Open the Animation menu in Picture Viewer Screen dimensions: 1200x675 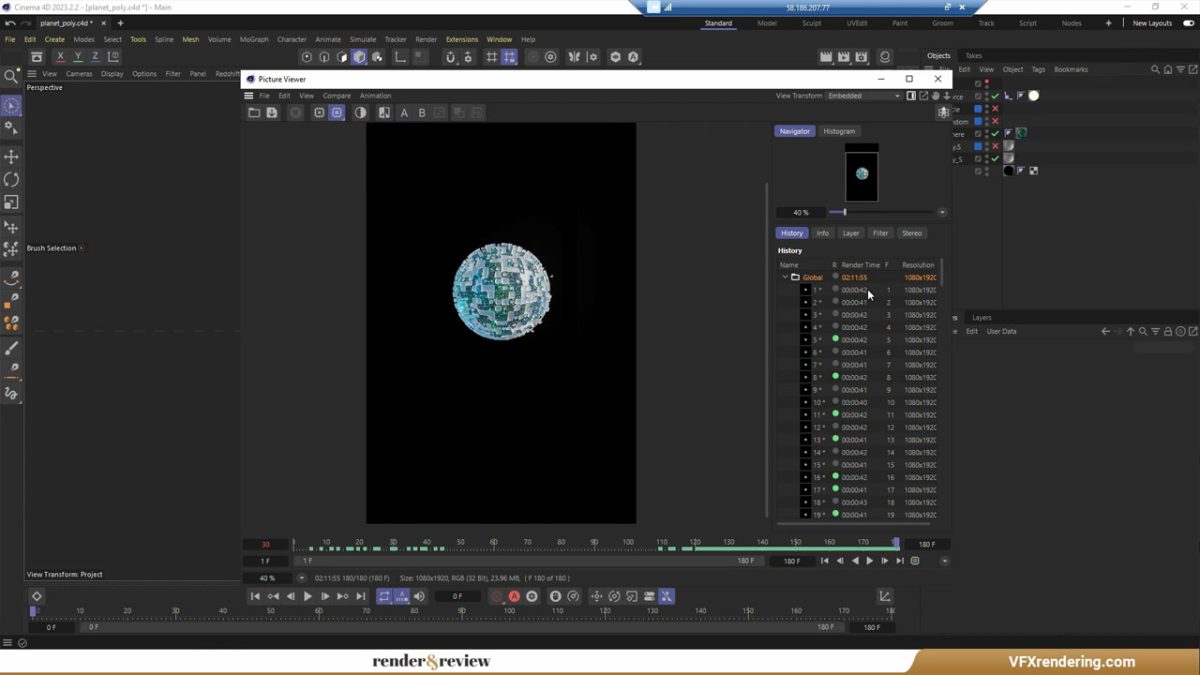[375, 95]
